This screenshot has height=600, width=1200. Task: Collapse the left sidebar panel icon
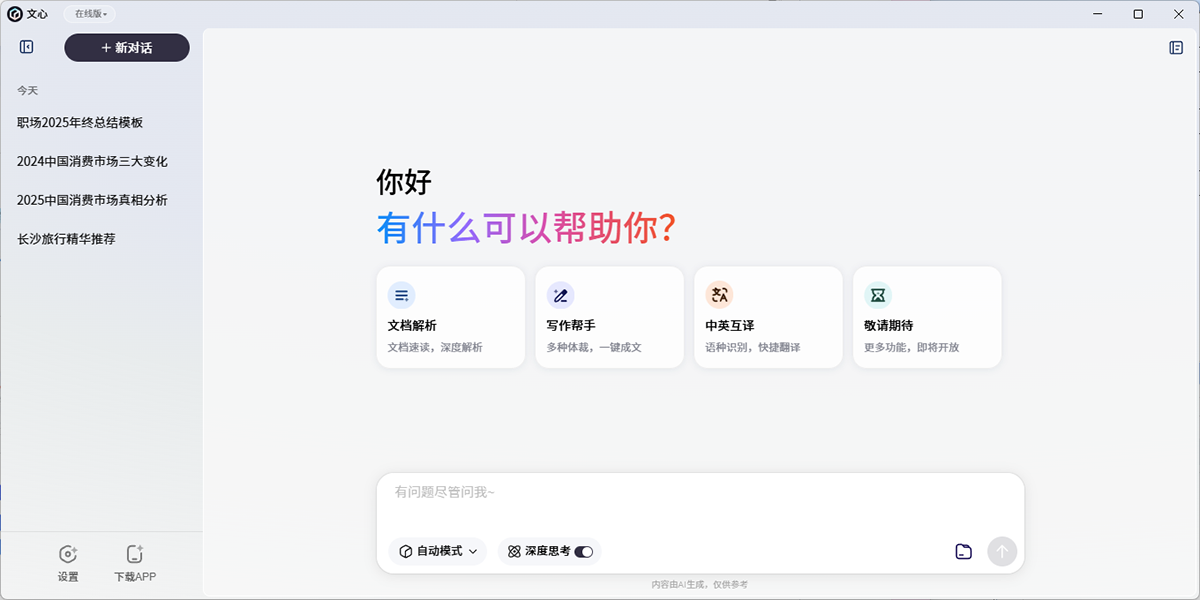point(27,47)
